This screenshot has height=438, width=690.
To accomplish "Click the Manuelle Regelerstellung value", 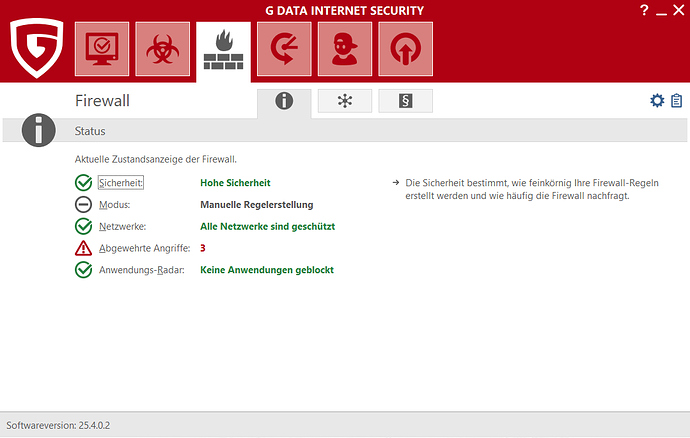I will pos(257,205).
